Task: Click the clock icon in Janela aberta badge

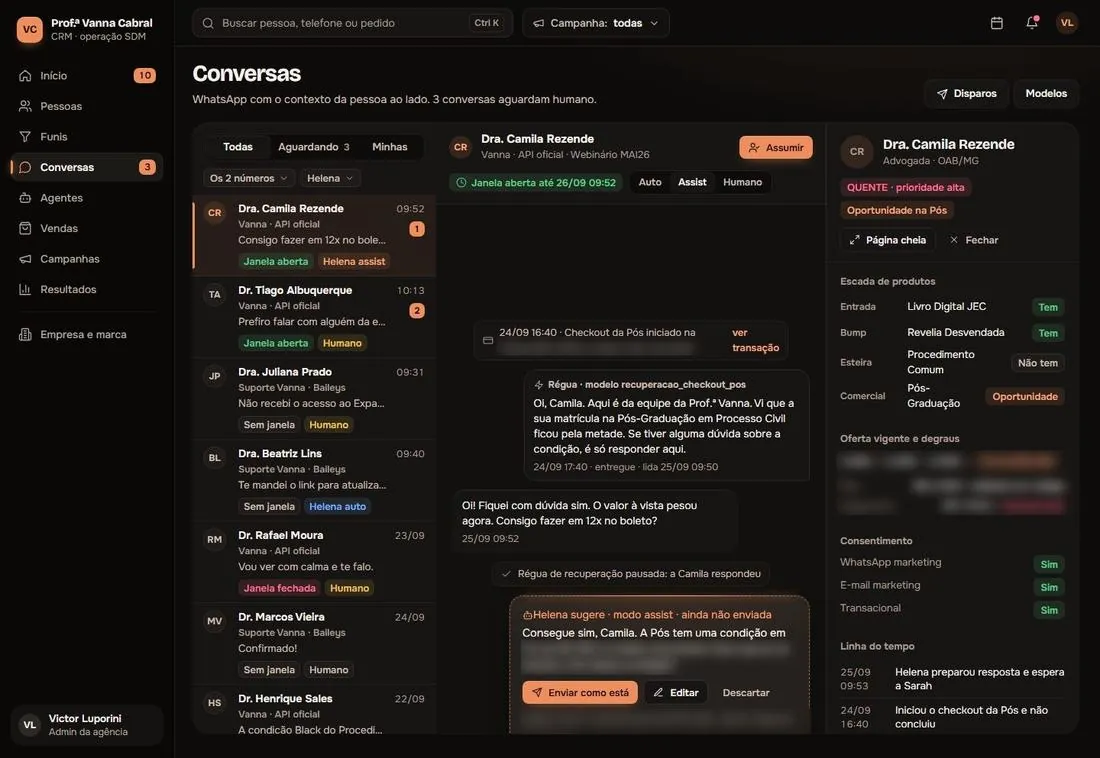Action: coord(461,182)
